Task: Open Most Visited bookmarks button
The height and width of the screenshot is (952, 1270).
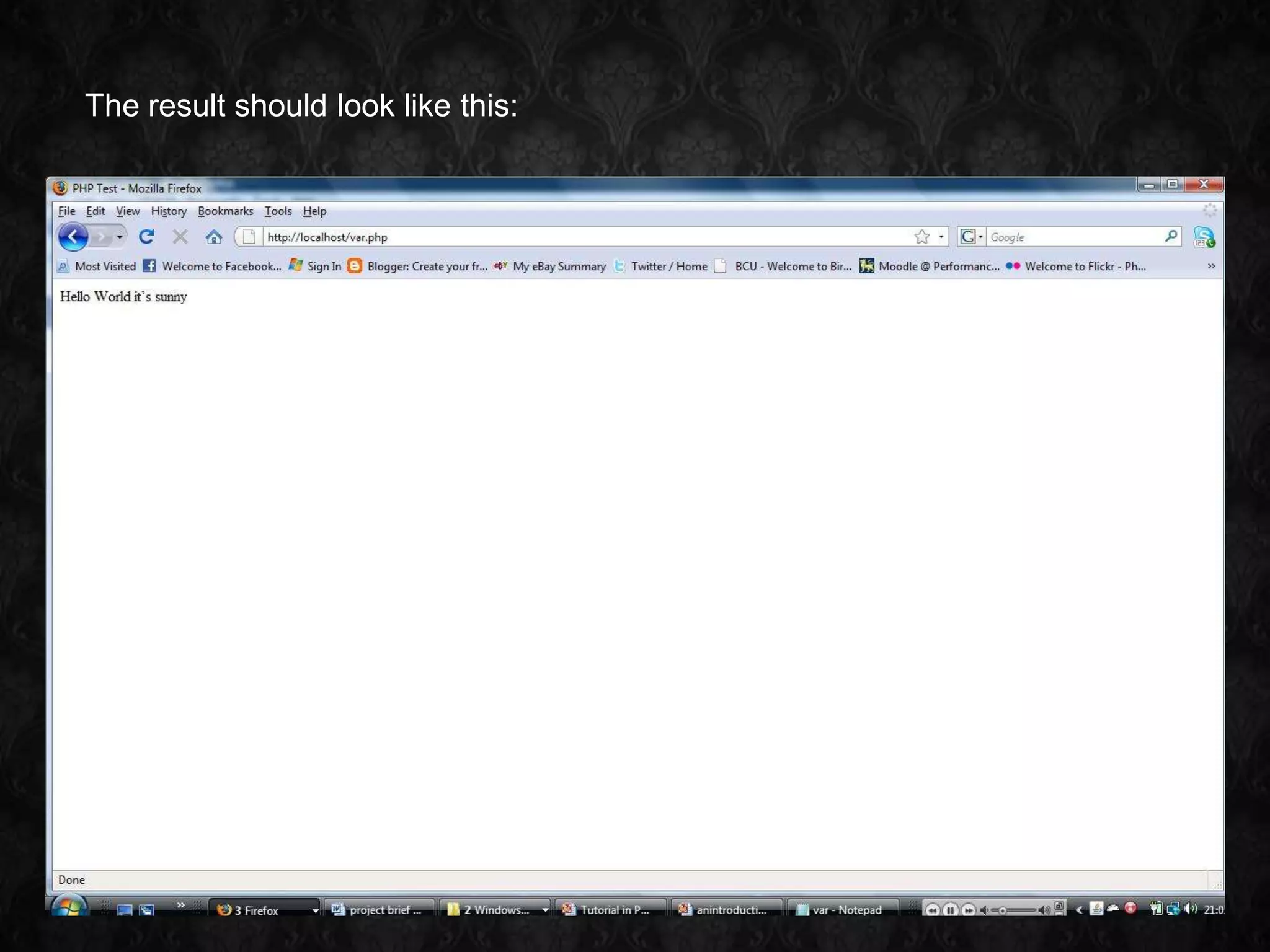Action: tap(97, 267)
